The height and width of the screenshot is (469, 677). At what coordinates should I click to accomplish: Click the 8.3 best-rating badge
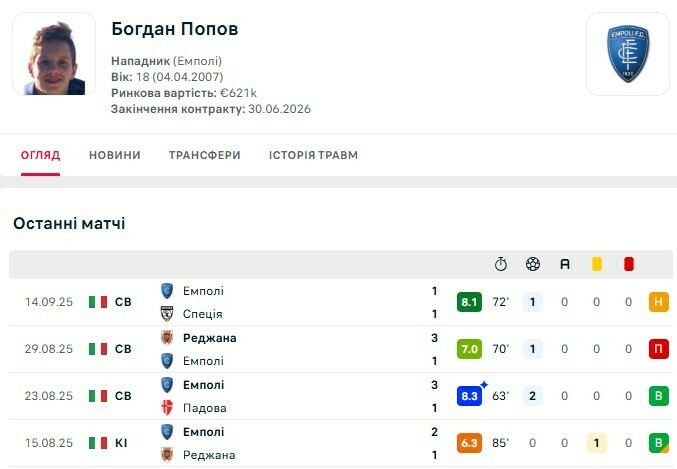[x=470, y=396]
